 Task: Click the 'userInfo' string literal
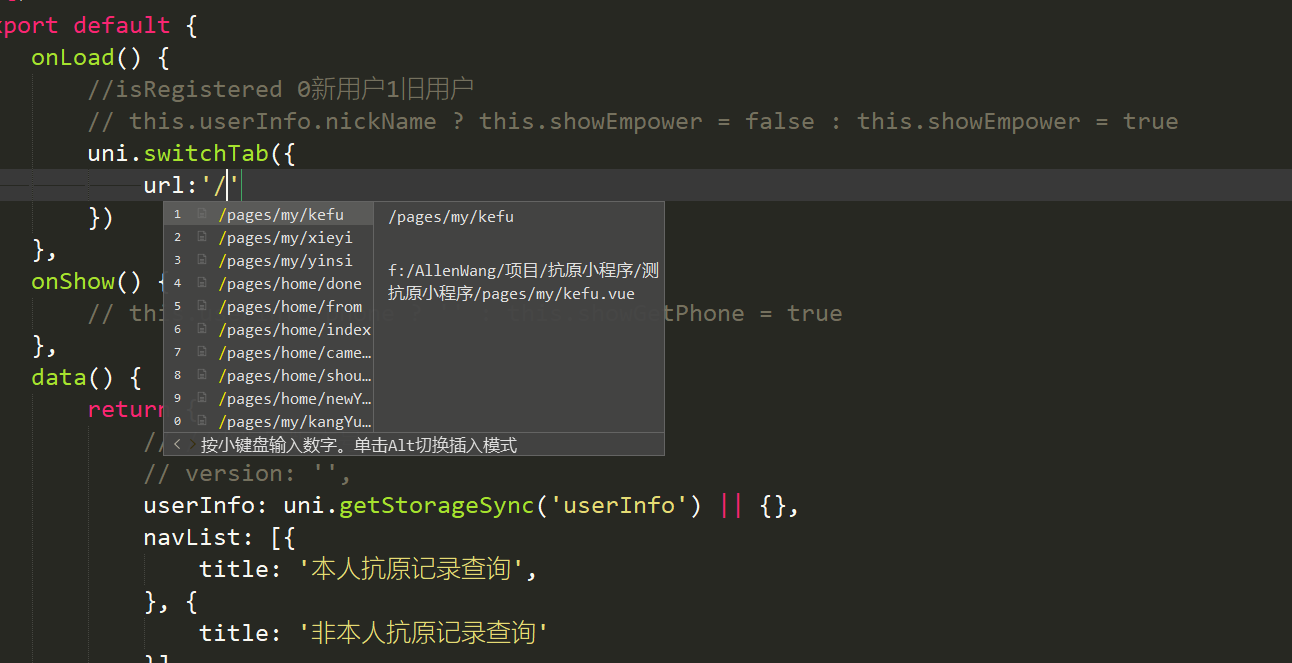(x=619, y=505)
